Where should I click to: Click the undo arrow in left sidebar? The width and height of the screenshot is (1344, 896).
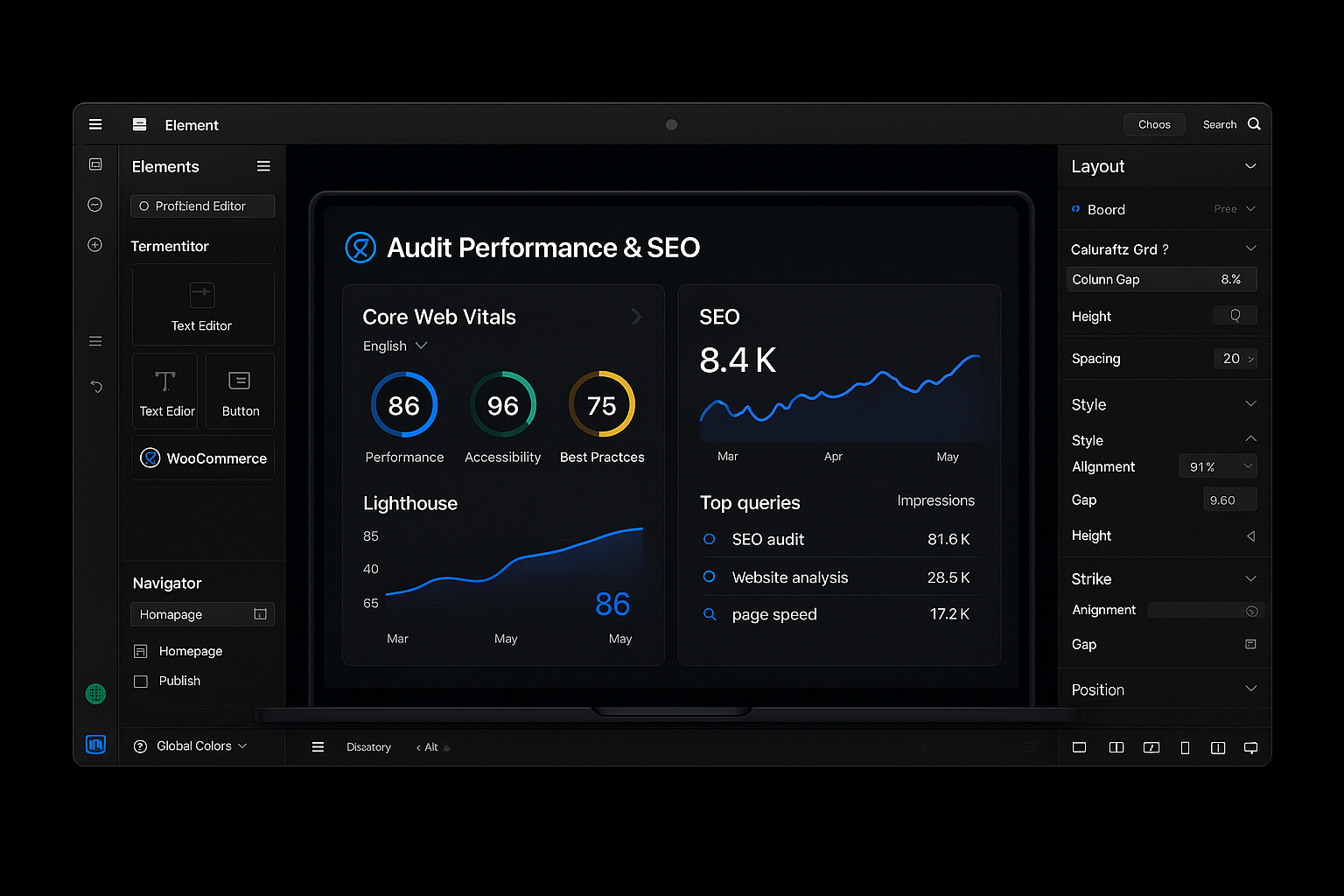pyautogui.click(x=96, y=386)
